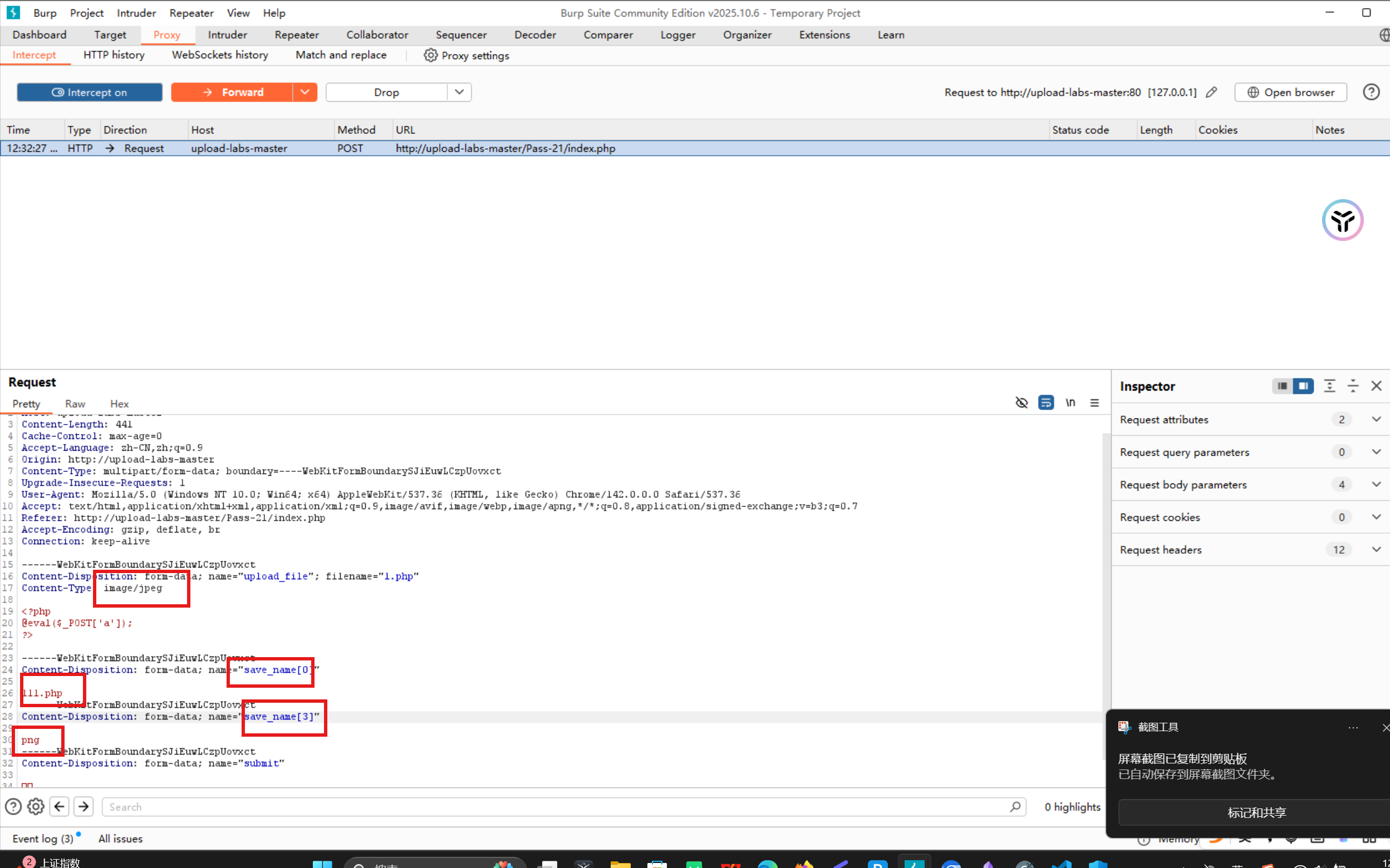Open the Forward button dropdown arrow
The height and width of the screenshot is (868, 1390).
point(305,92)
